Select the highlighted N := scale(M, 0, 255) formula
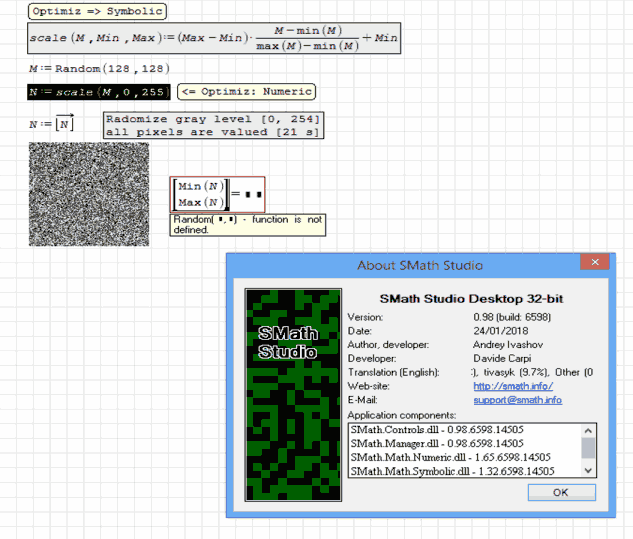This screenshot has width=633, height=539. pyautogui.click(x=100, y=92)
